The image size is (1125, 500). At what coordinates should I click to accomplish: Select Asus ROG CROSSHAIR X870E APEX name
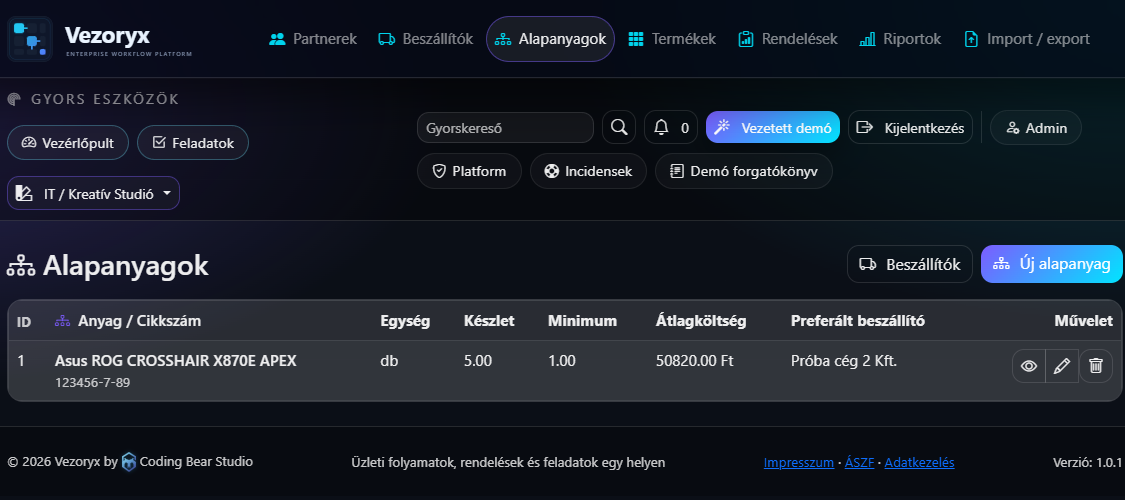pyautogui.click(x=176, y=361)
